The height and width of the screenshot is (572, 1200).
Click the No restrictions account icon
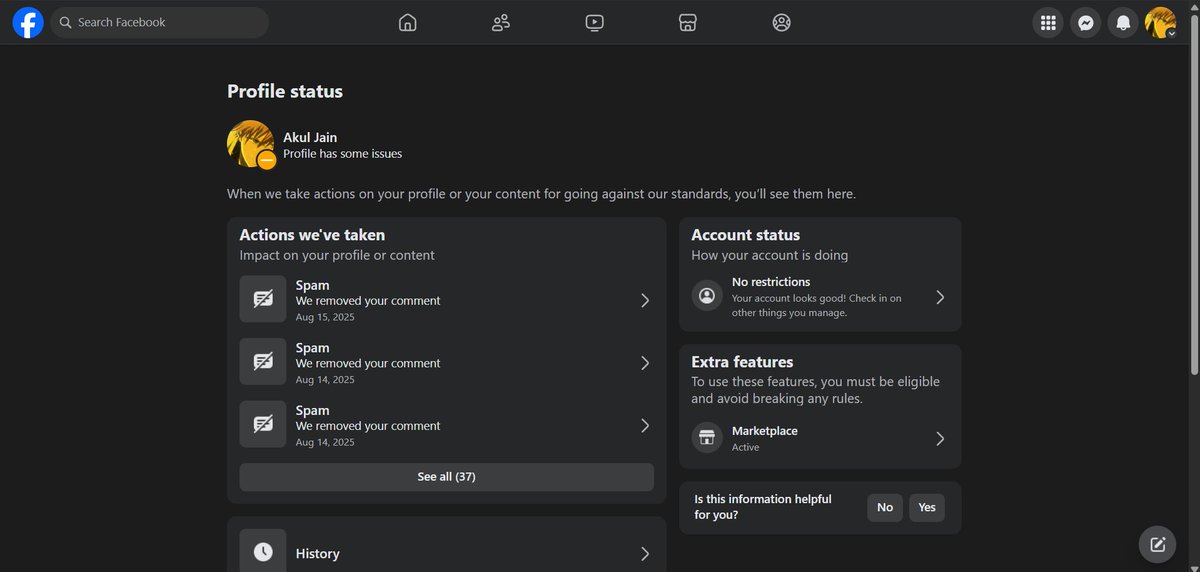coord(707,296)
